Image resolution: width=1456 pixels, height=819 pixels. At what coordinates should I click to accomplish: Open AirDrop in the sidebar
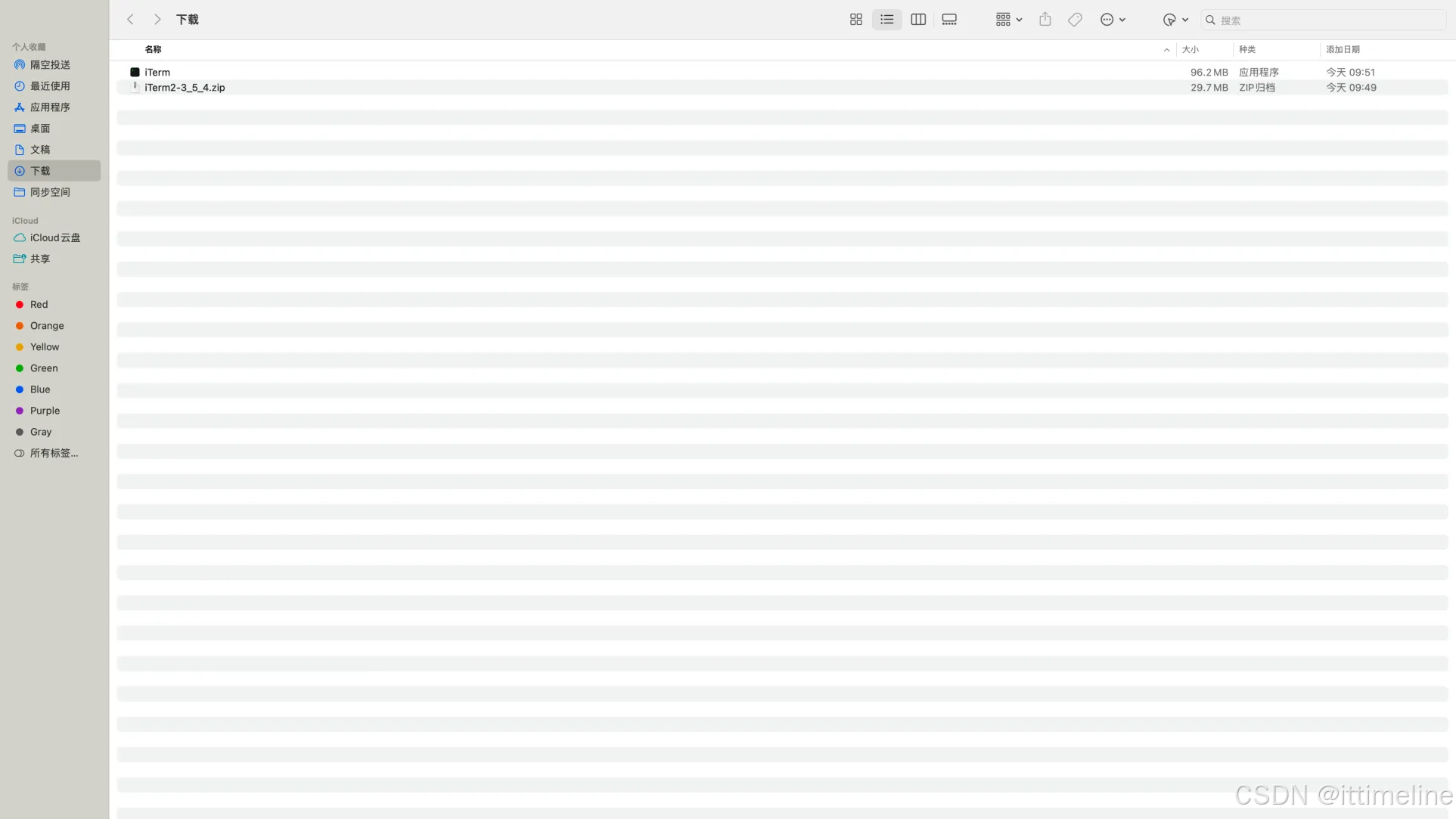[50, 65]
